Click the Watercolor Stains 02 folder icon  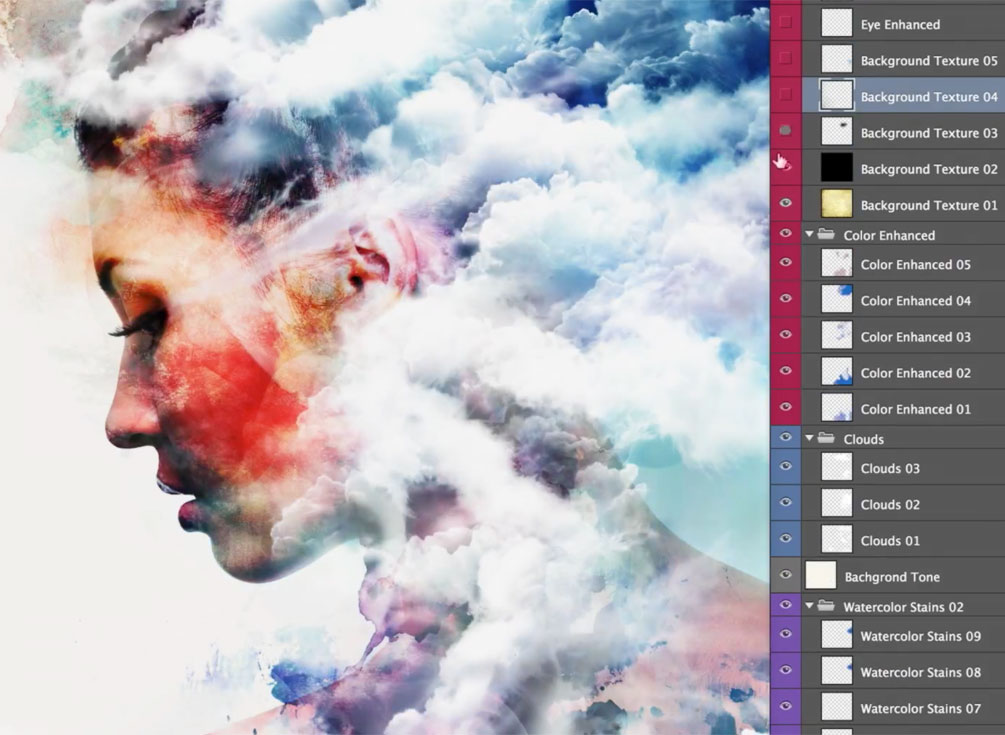[826, 606]
